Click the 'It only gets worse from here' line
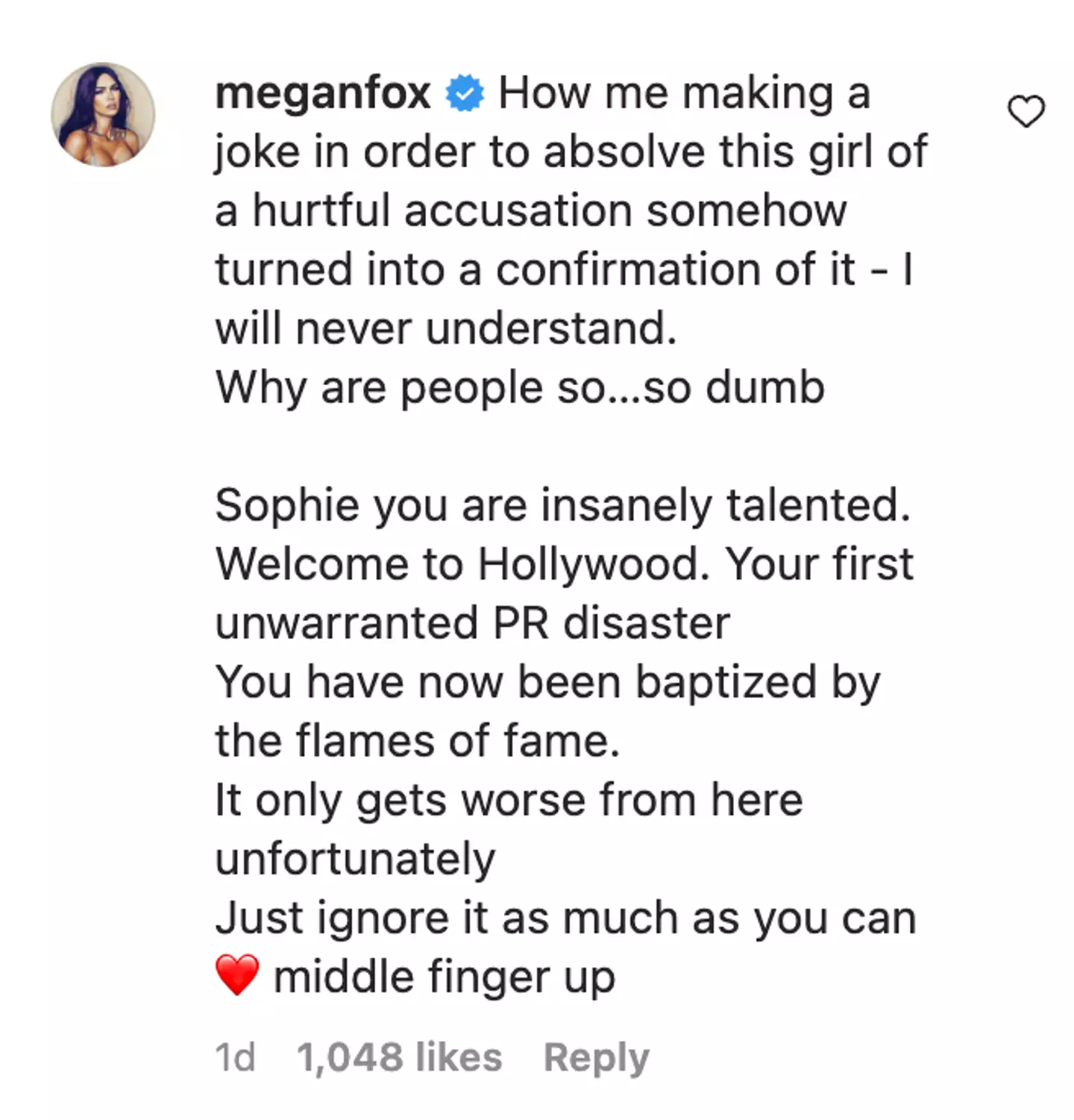Image resolution: width=1074 pixels, height=1120 pixels. tap(509, 800)
